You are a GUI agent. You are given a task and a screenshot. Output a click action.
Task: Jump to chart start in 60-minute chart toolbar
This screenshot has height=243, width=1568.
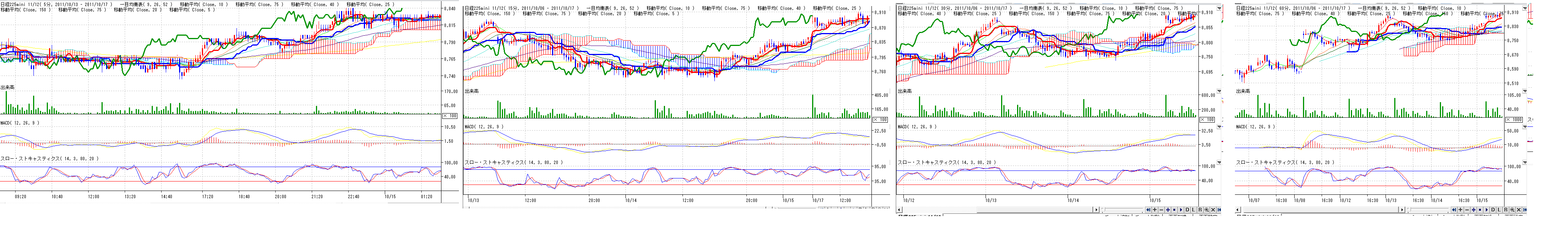pyautogui.click(x=1454, y=210)
